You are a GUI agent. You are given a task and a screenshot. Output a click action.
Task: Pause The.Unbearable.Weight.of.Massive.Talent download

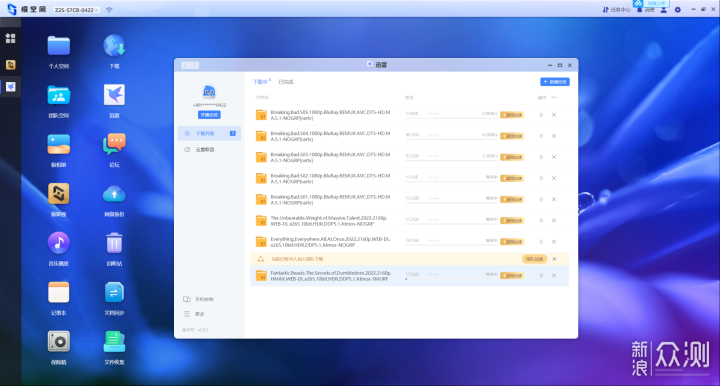(x=541, y=220)
